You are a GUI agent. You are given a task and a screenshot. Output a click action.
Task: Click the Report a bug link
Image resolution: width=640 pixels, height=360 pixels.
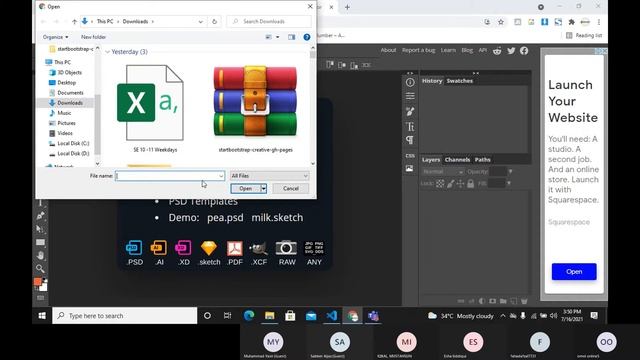coord(418,50)
